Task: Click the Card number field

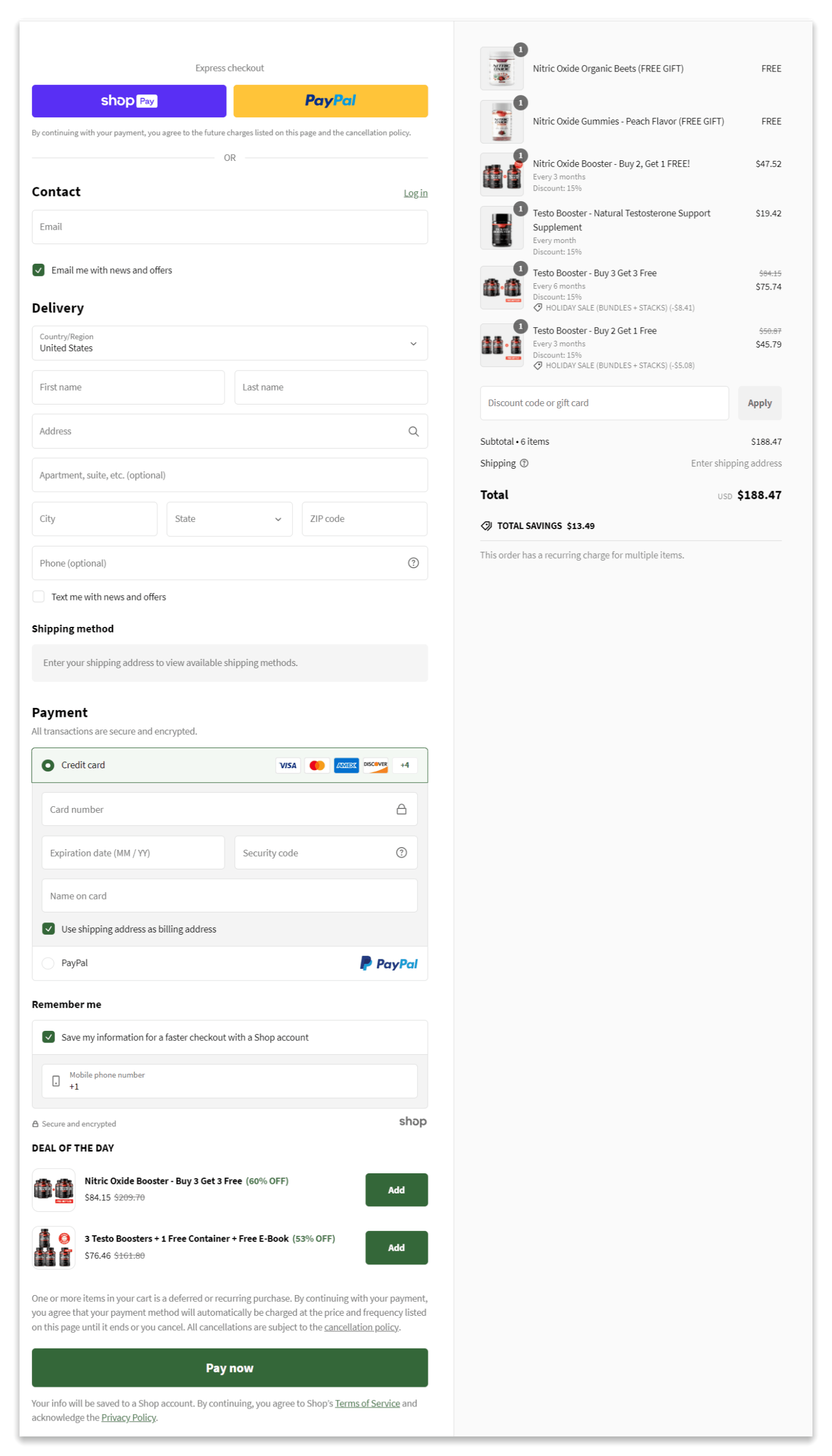Action: pos(229,809)
